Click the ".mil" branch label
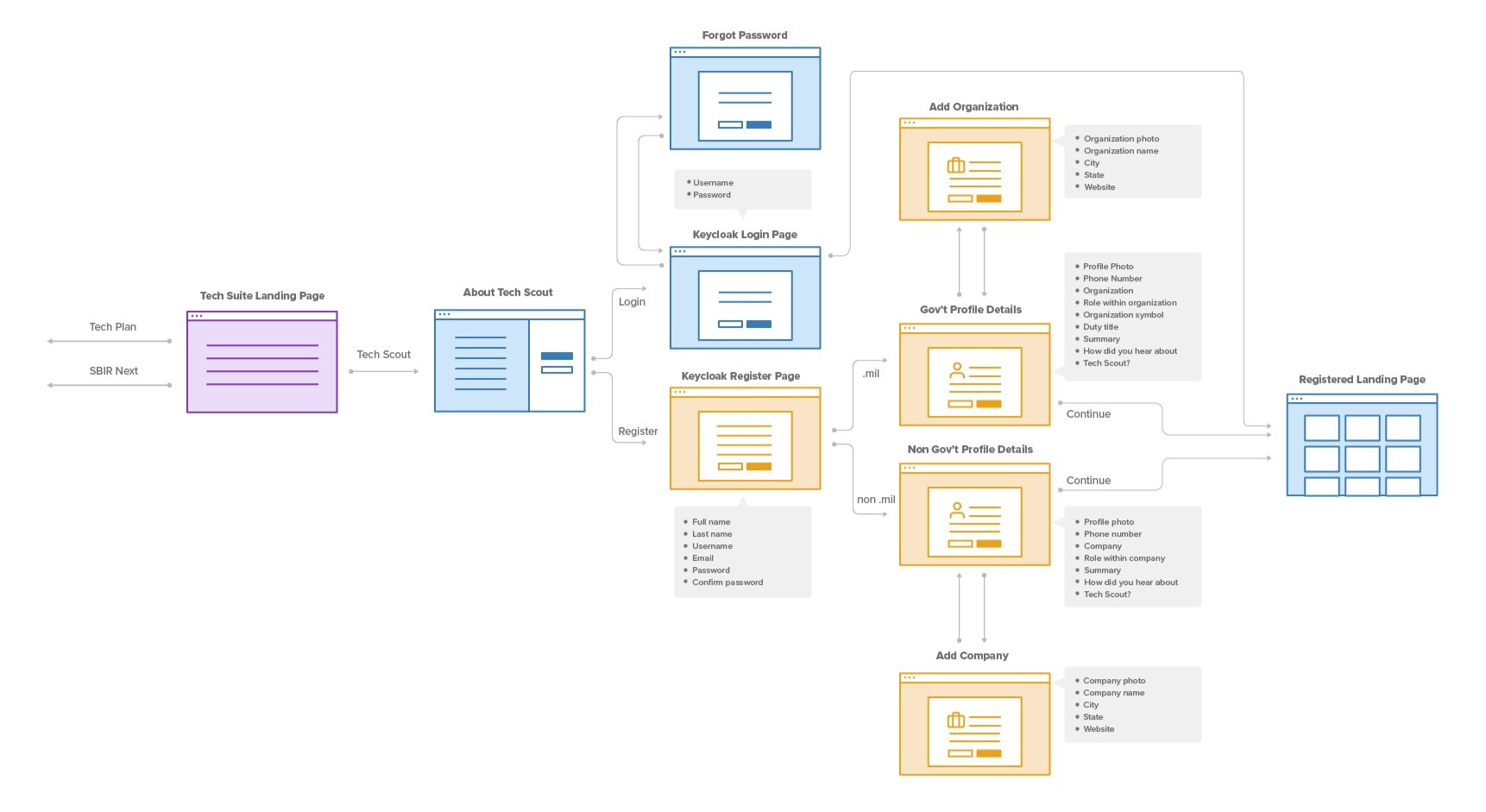 coord(871,374)
